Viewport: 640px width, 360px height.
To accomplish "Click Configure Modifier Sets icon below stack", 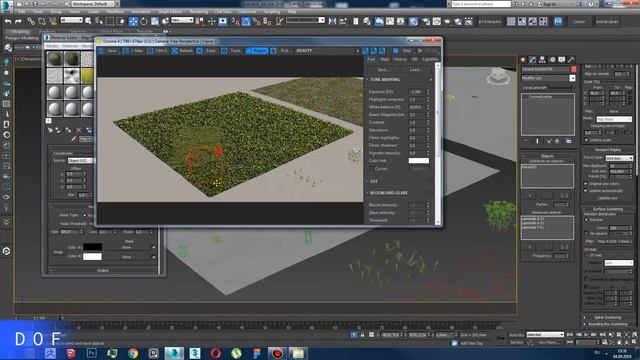I will (569, 141).
